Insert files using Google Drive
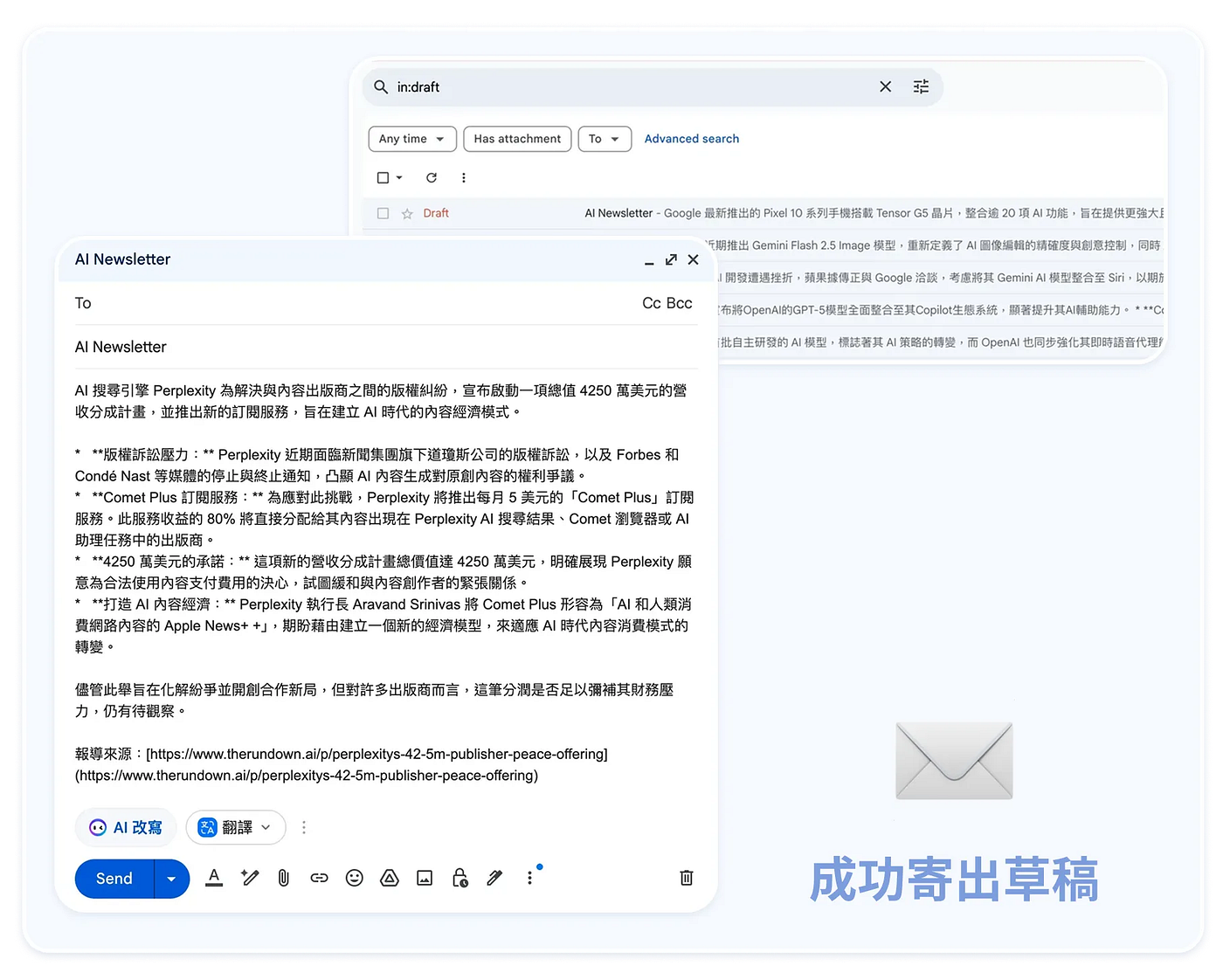Viewport: 1223px width, 980px height. [390, 878]
